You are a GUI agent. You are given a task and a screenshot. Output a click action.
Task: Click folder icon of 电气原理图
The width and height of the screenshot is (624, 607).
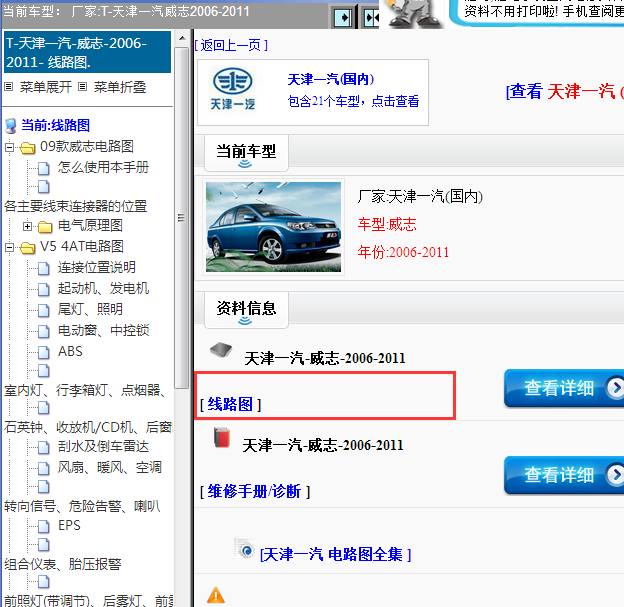pyautogui.click(x=45, y=227)
